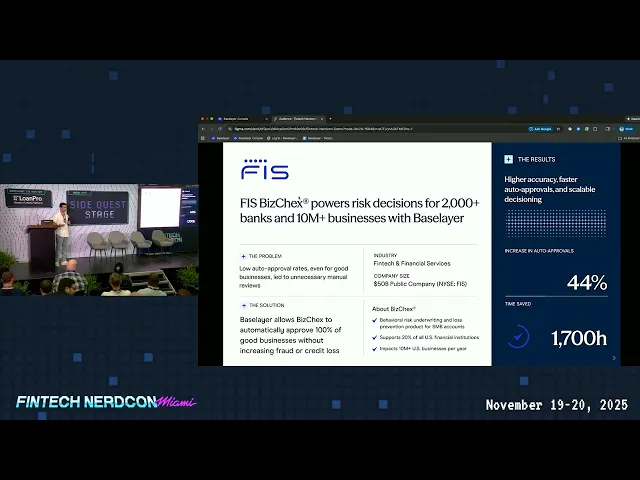Click the November 19-20, 2025 date text
The image size is (640, 480).
pos(557,405)
